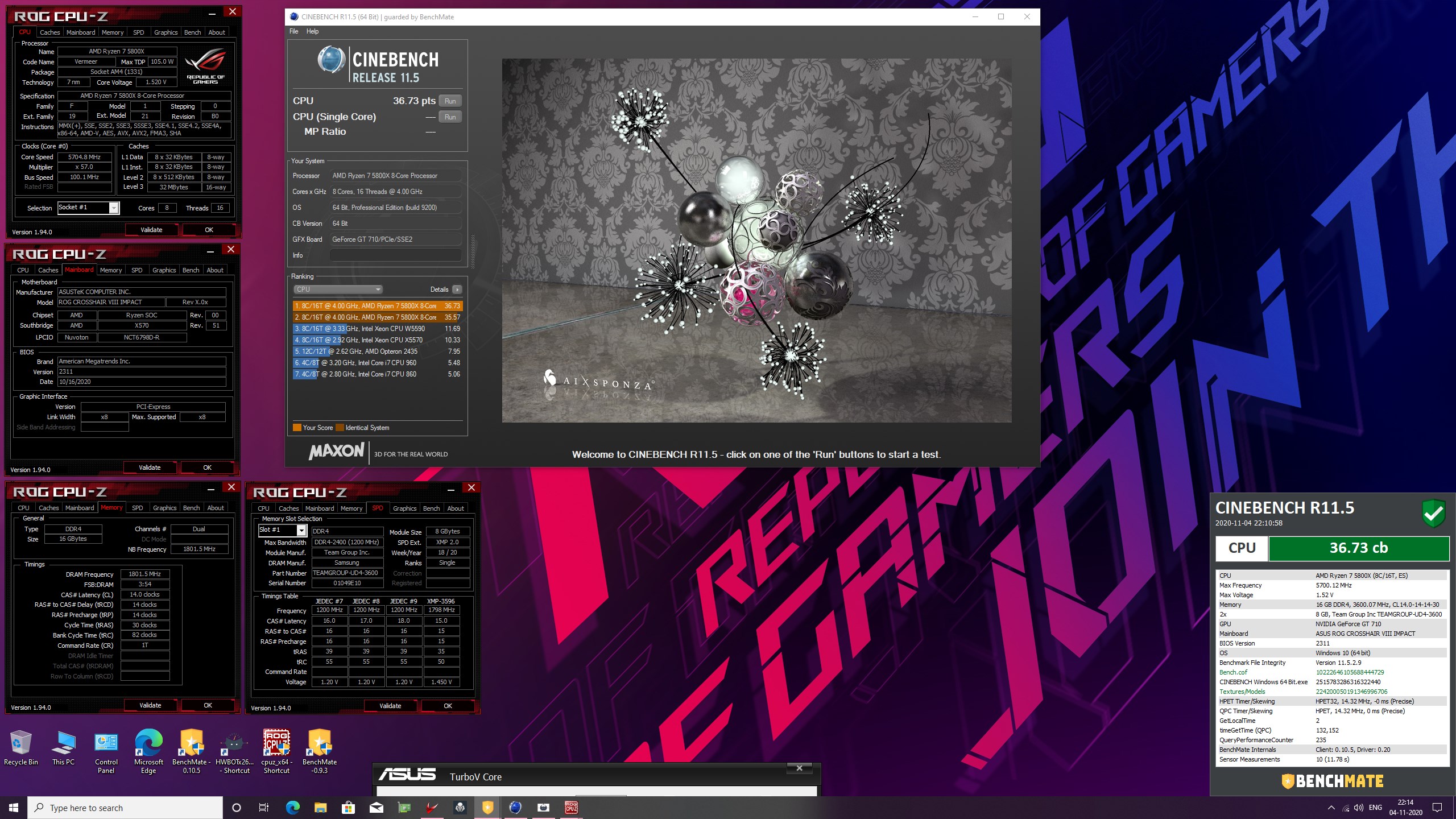
Task: Click the Bench.cof hash value in BenchMate
Action: (1350, 672)
